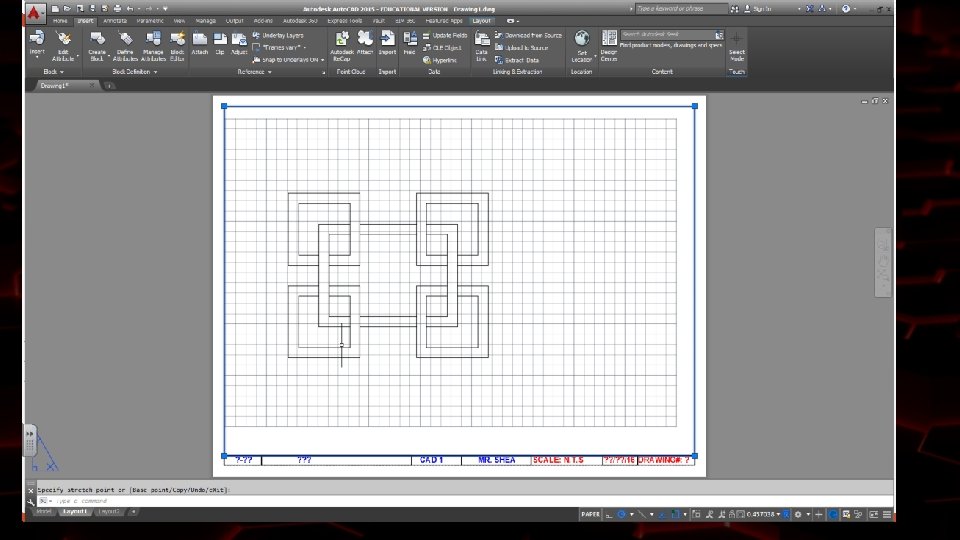Click the Insert block tool
This screenshot has width=960, height=540.
37,43
